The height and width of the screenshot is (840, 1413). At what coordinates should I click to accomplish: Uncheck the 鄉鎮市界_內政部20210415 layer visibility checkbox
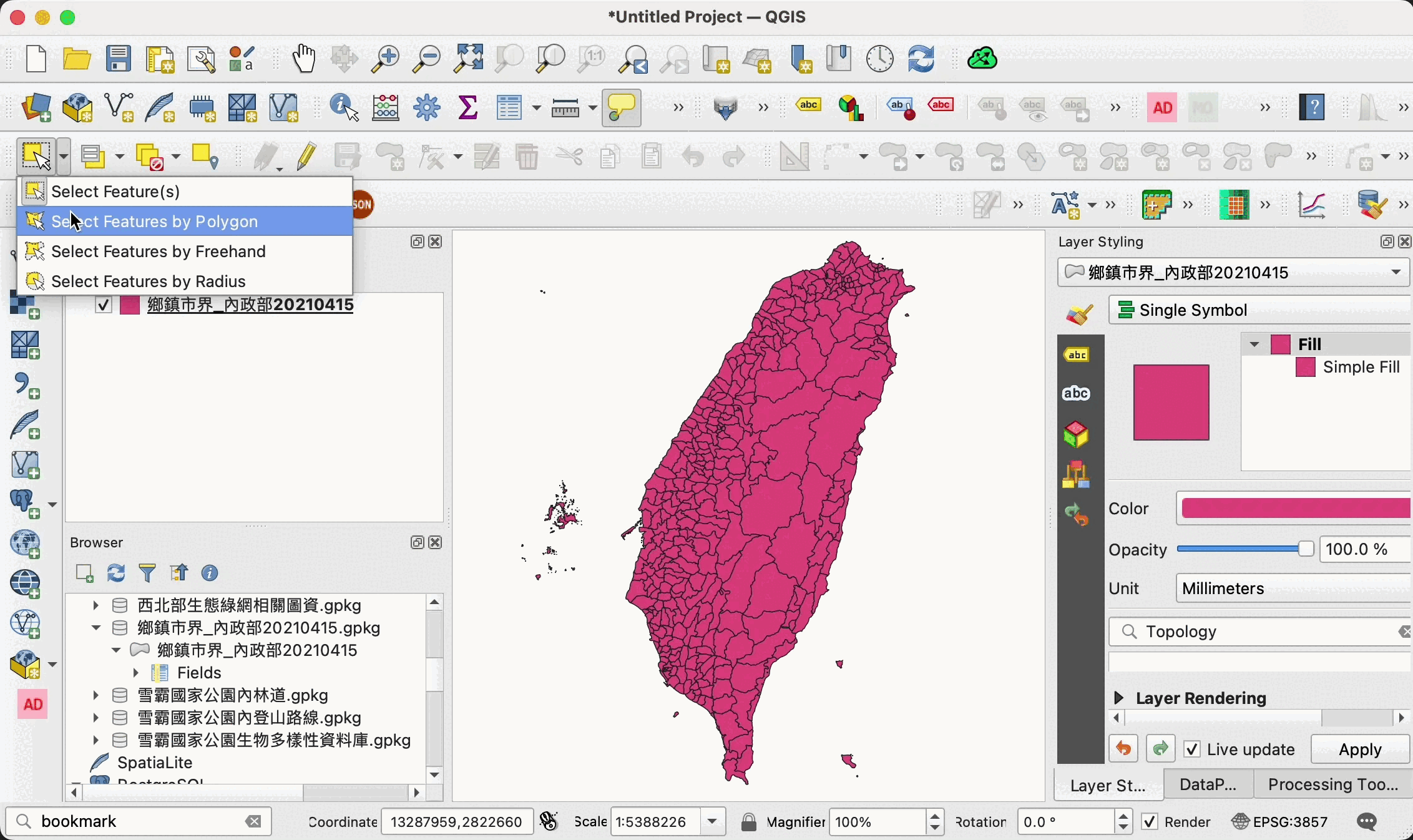click(104, 305)
